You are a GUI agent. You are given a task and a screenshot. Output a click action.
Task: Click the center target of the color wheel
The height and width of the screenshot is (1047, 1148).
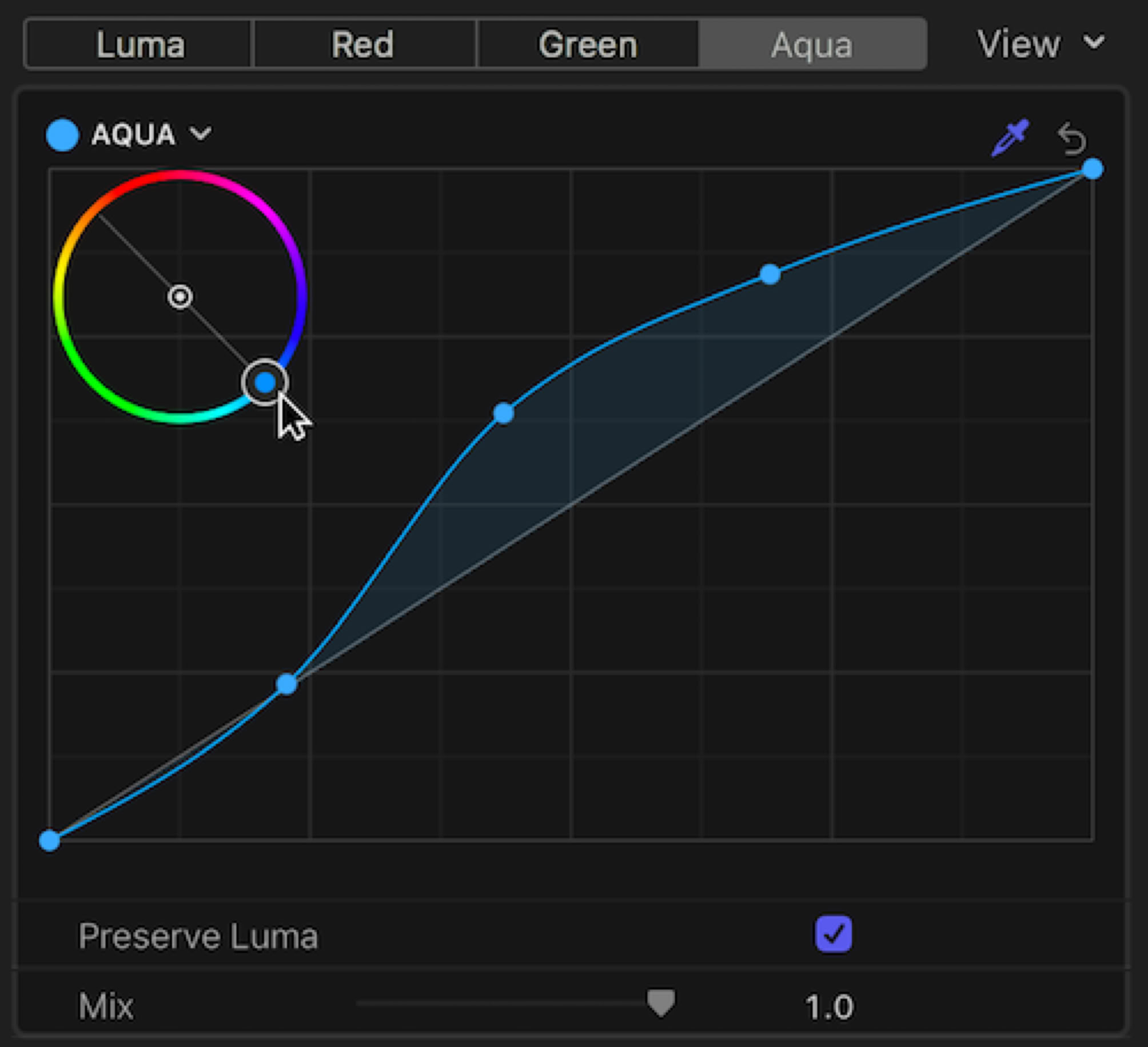[x=180, y=297]
